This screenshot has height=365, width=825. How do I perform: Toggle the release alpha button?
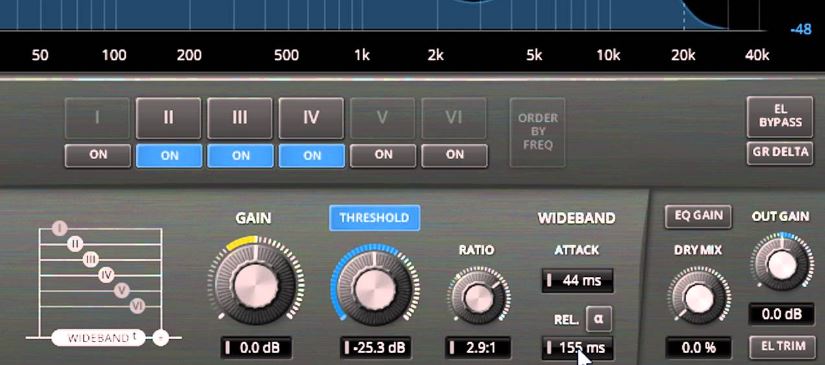(x=599, y=319)
